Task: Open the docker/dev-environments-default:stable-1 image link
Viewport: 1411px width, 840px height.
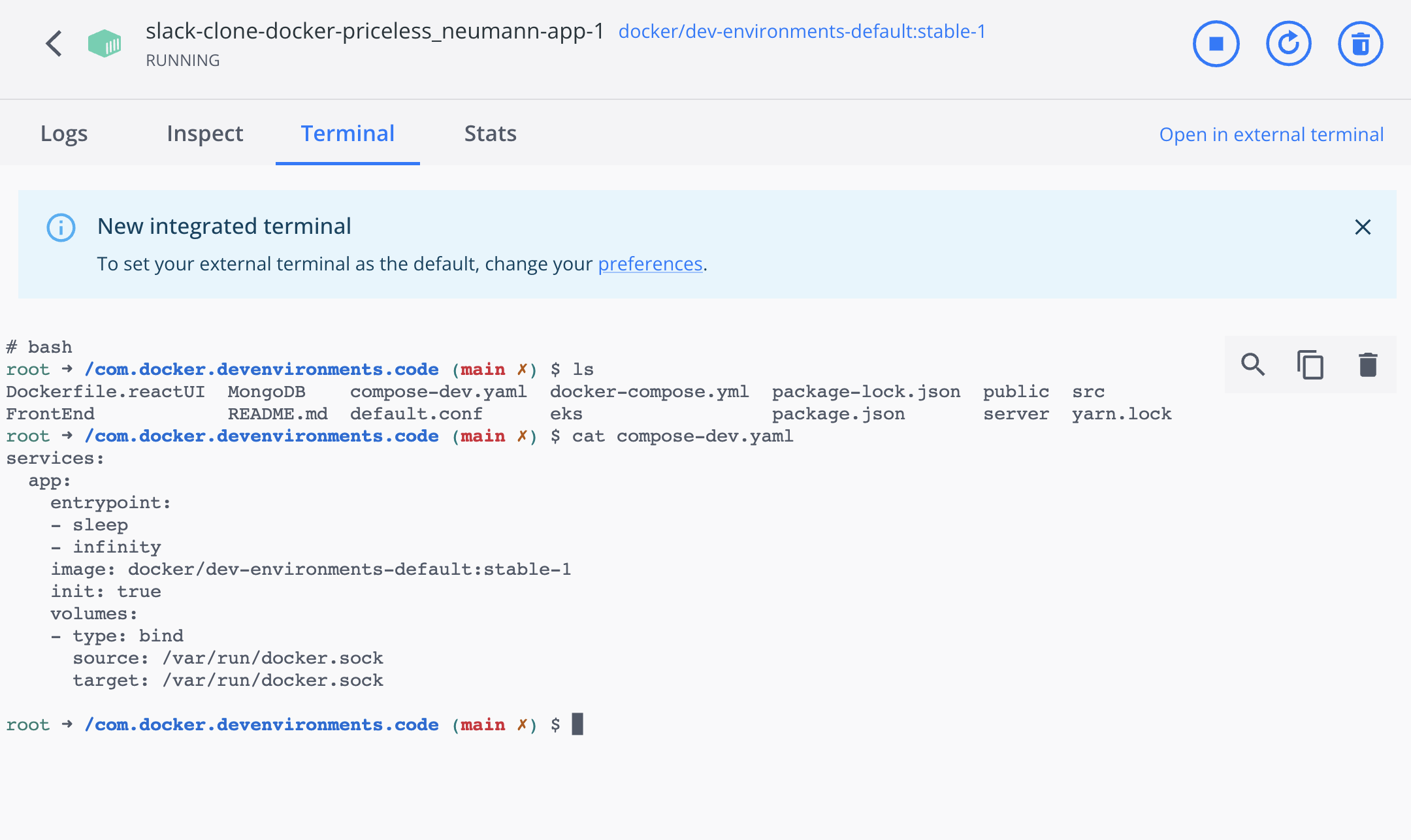Action: [x=802, y=31]
